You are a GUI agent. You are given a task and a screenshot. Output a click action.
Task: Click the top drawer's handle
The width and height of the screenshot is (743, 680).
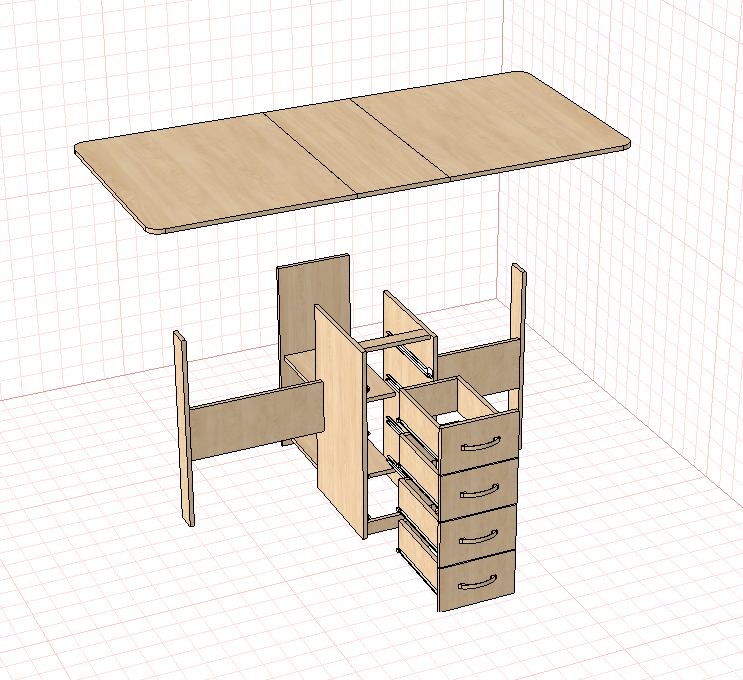[x=480, y=444]
